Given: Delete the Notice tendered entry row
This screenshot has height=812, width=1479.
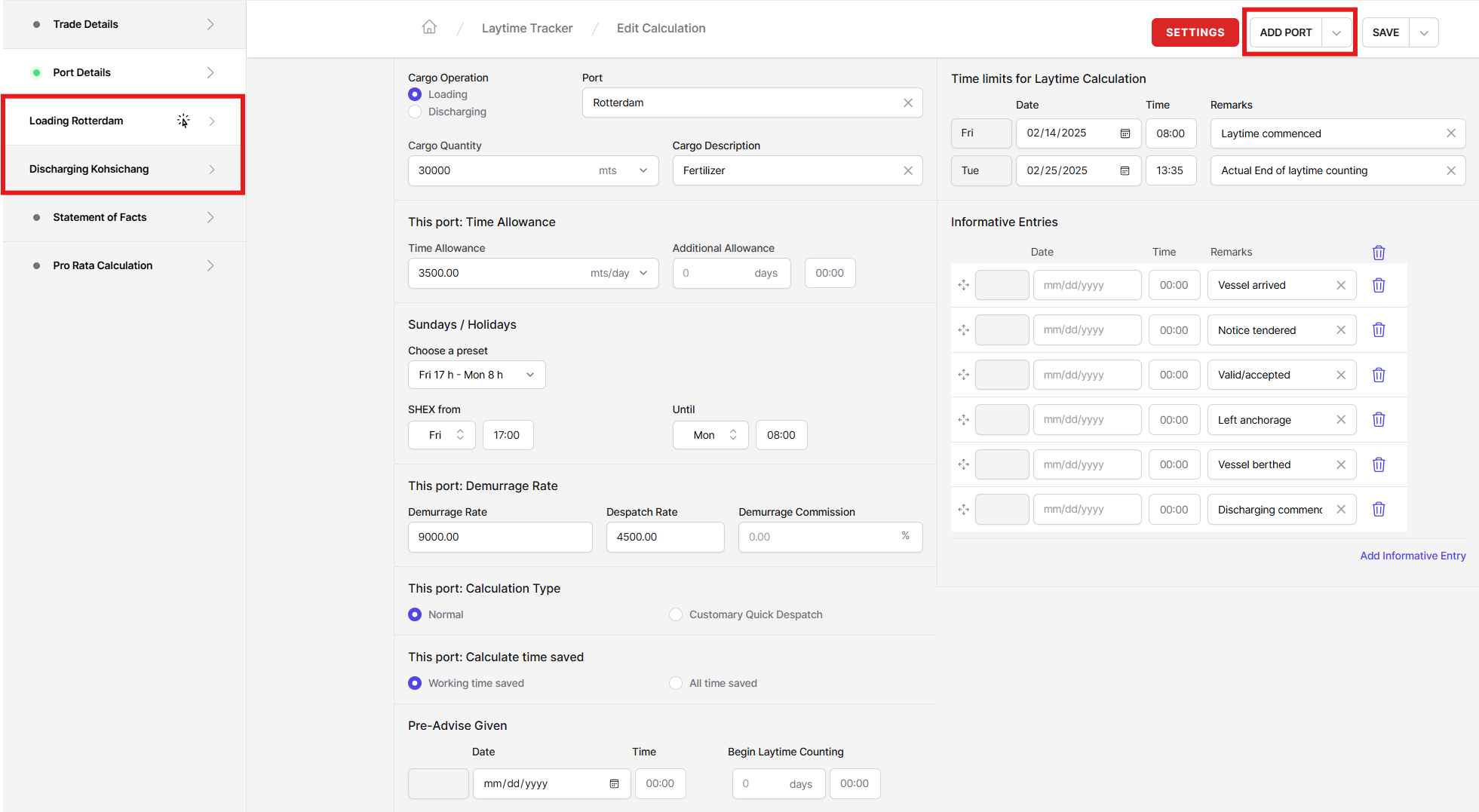Looking at the screenshot, I should 1378,330.
